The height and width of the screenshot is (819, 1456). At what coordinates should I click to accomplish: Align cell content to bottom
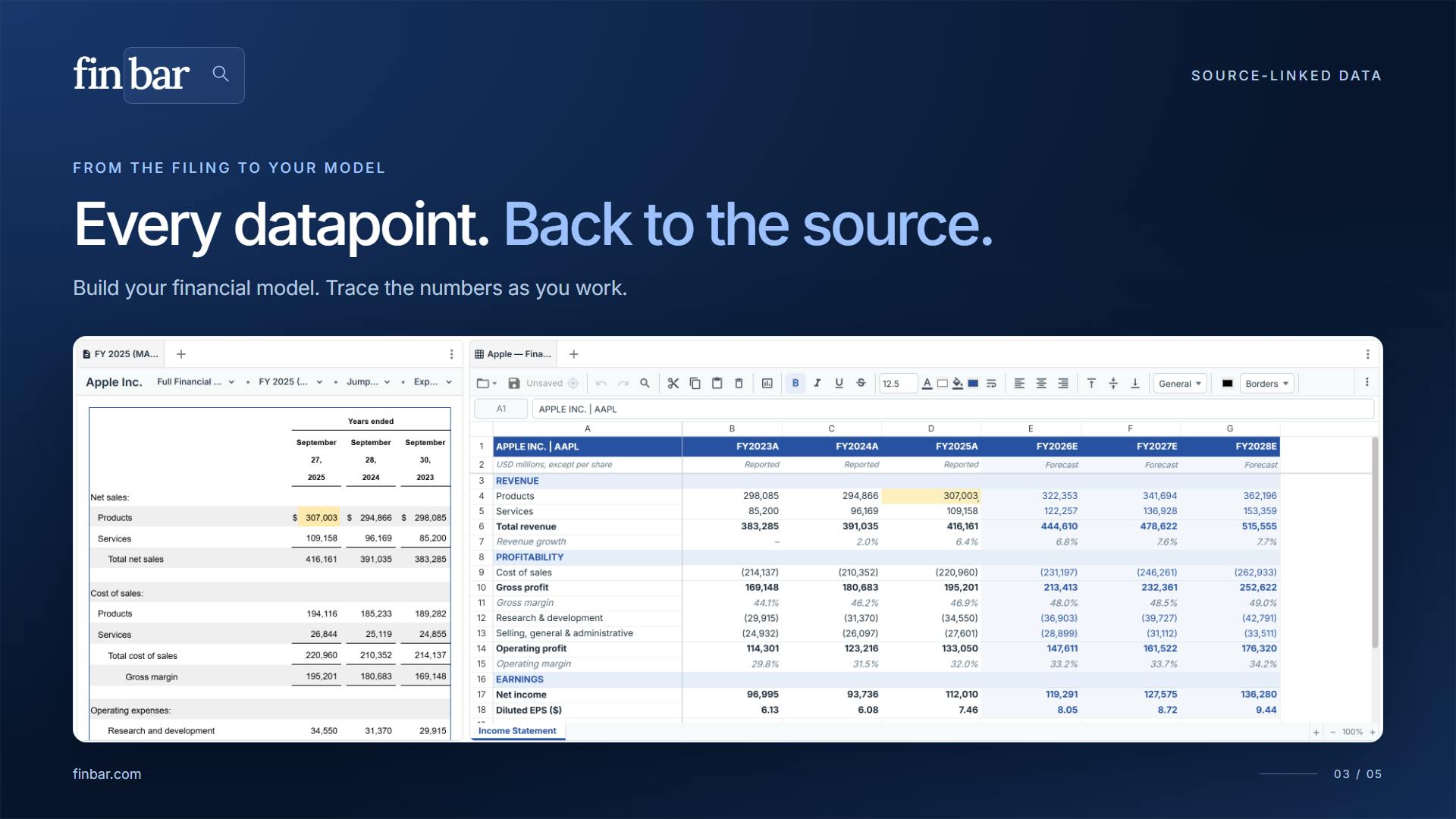tap(1135, 383)
